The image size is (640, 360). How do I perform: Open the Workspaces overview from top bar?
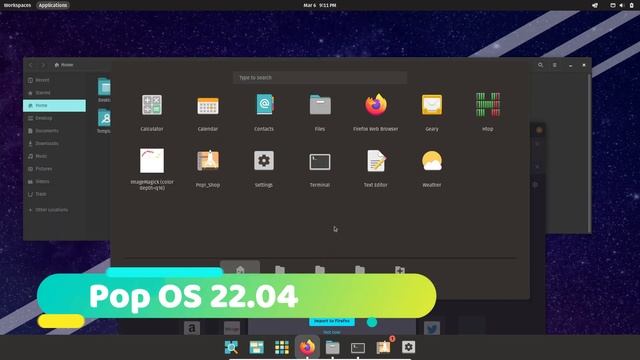click(17, 5)
